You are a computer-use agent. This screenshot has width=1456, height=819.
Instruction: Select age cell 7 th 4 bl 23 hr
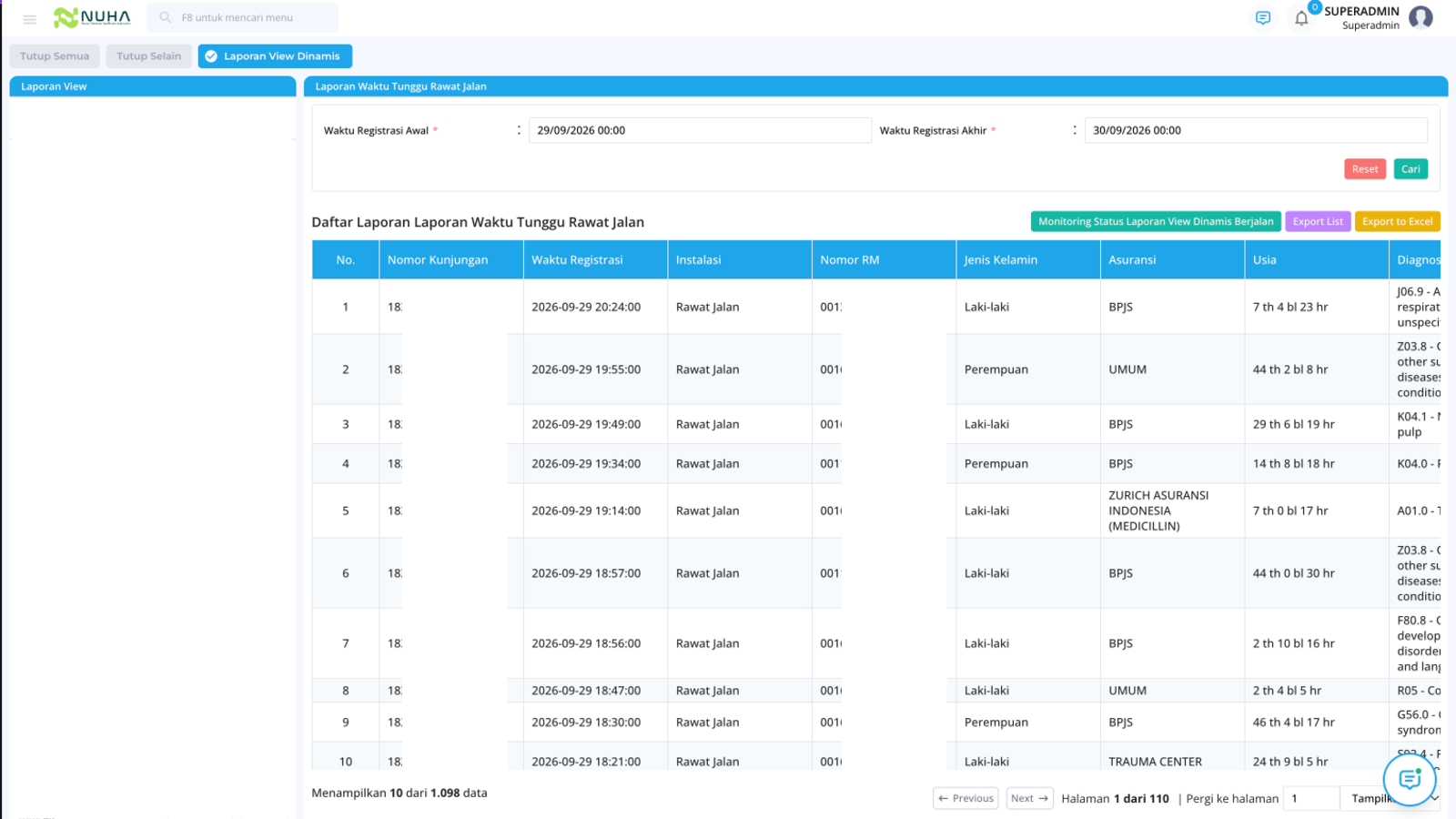pyautogui.click(x=1317, y=307)
